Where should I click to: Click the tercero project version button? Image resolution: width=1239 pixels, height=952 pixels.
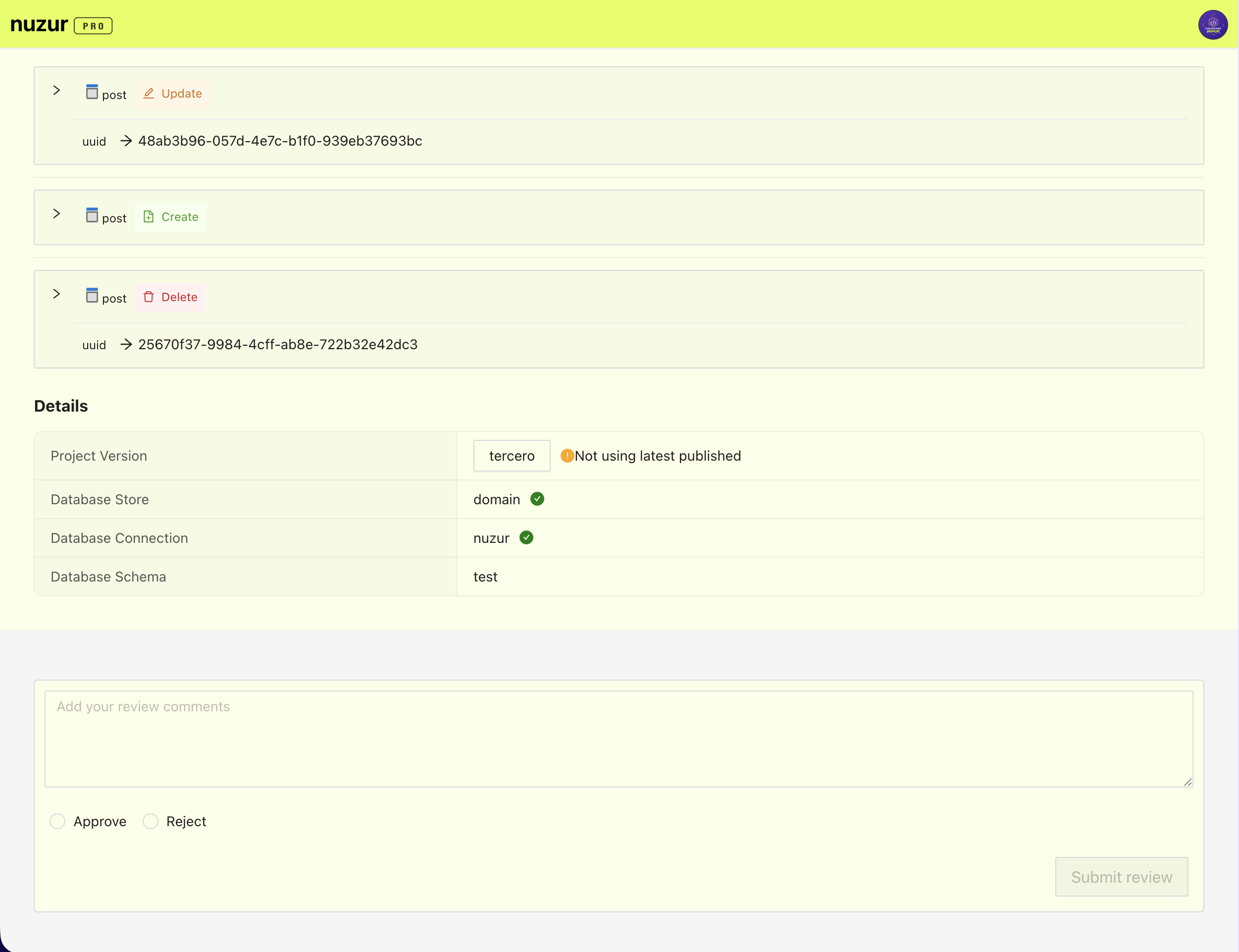tap(512, 456)
